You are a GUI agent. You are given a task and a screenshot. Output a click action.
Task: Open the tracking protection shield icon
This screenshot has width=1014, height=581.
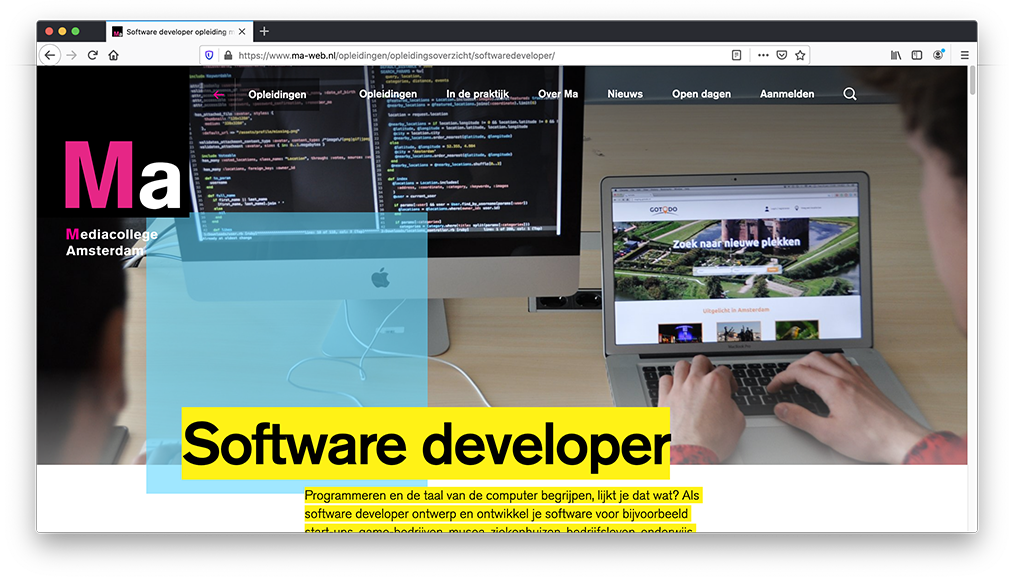[209, 55]
